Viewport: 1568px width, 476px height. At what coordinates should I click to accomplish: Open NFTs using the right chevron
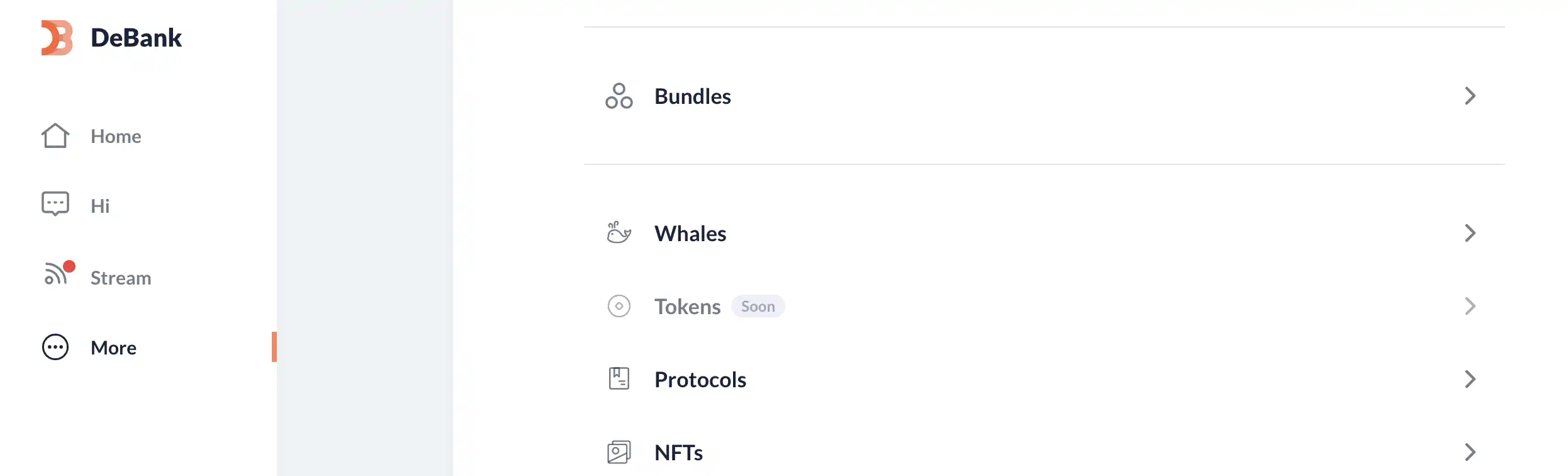point(1470,452)
